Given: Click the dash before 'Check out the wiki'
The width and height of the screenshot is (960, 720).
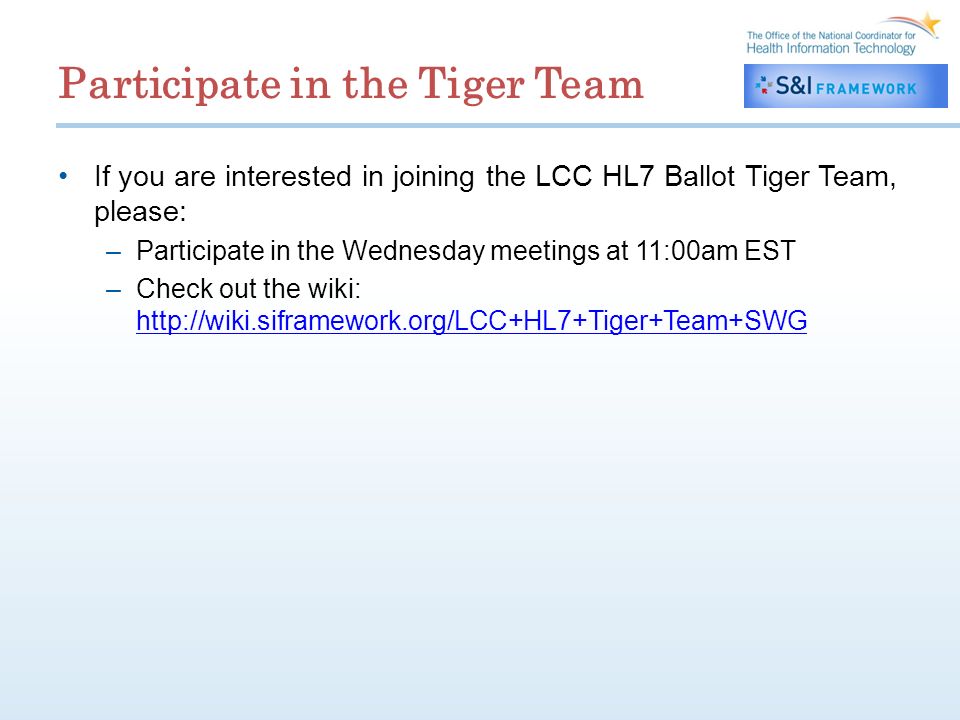Looking at the screenshot, I should tap(113, 290).
